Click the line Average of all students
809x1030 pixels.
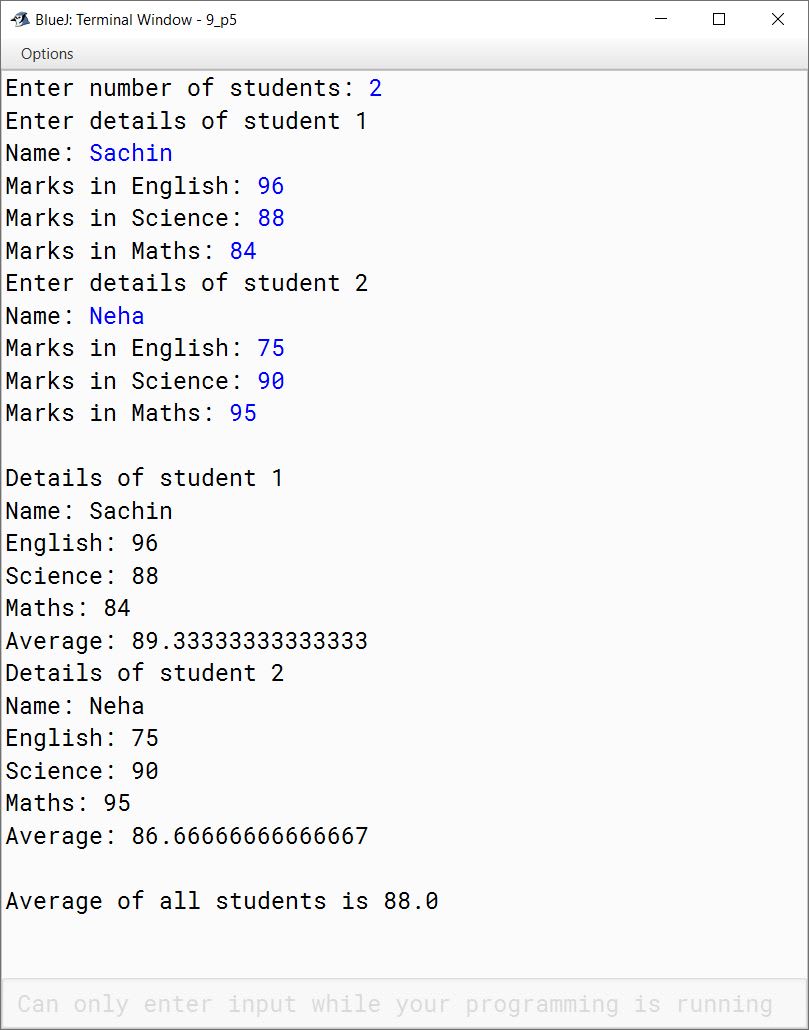(x=222, y=901)
